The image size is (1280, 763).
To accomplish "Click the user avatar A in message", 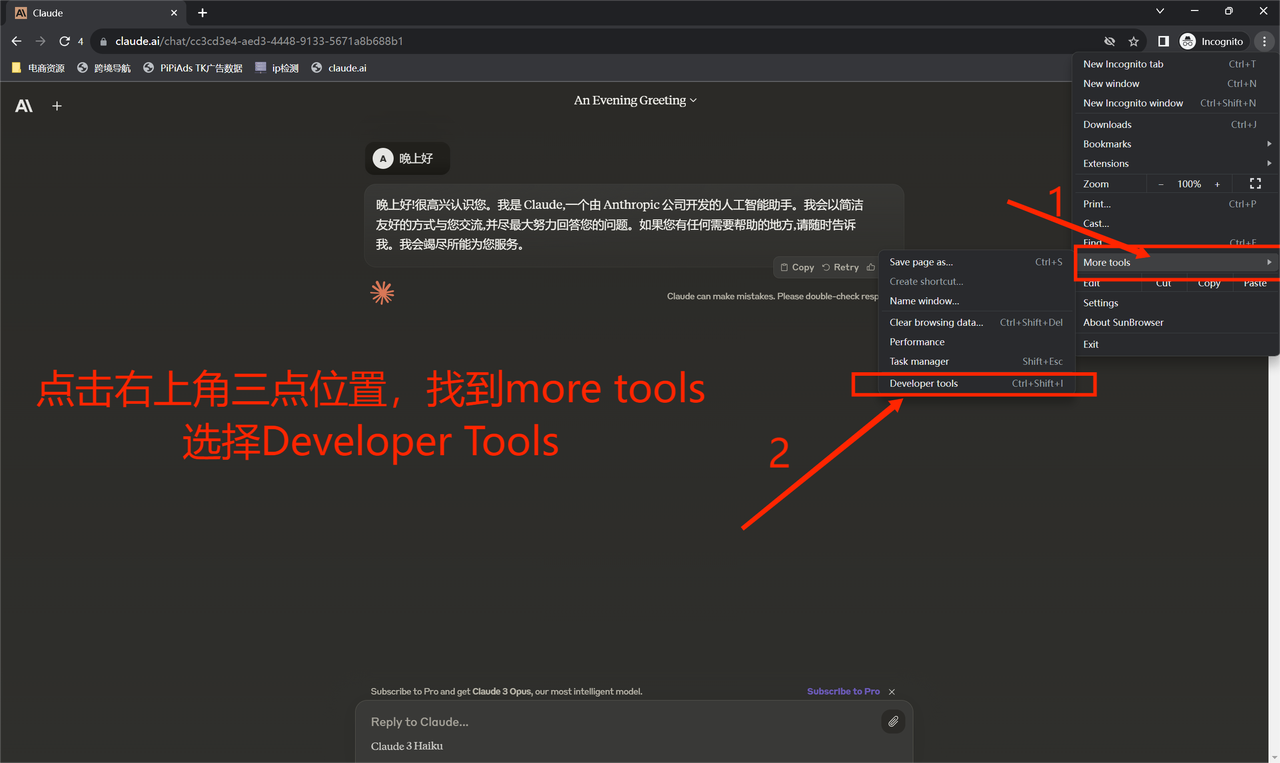I will 382,158.
